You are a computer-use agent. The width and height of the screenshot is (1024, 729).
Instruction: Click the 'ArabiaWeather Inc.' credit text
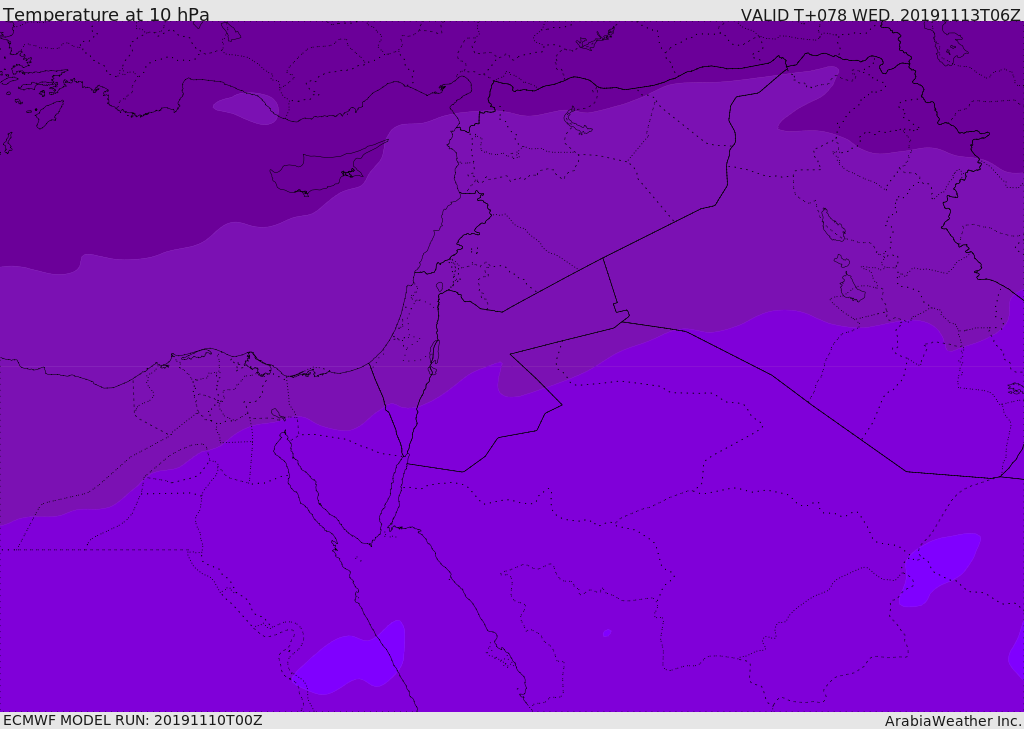953,721
